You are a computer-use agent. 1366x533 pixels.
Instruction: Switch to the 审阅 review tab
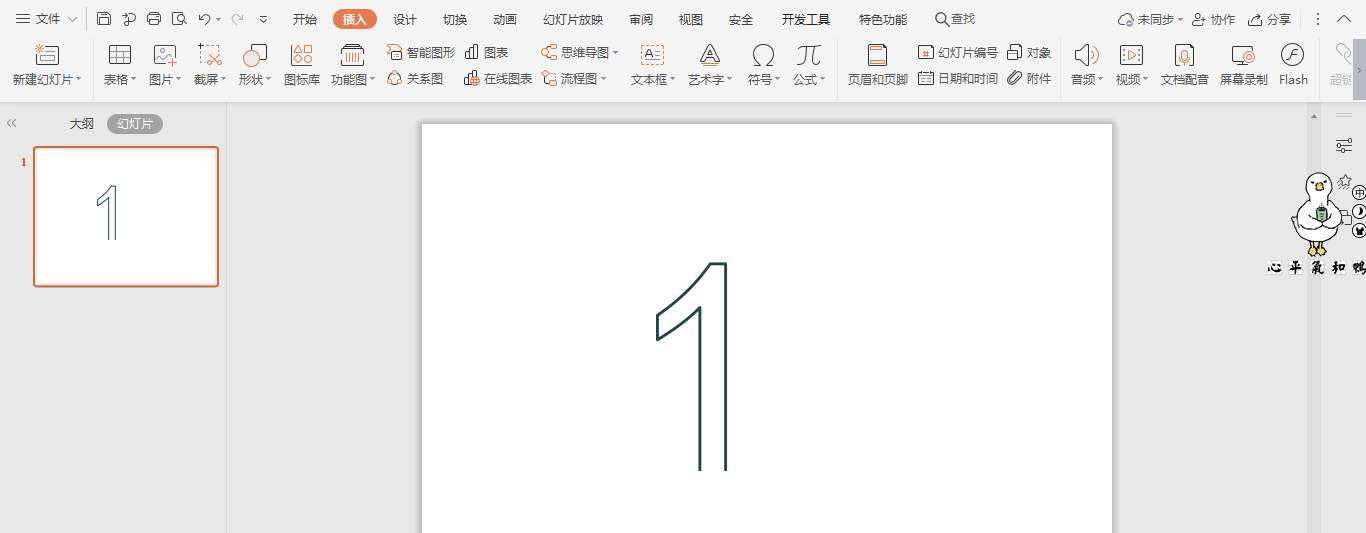point(641,19)
